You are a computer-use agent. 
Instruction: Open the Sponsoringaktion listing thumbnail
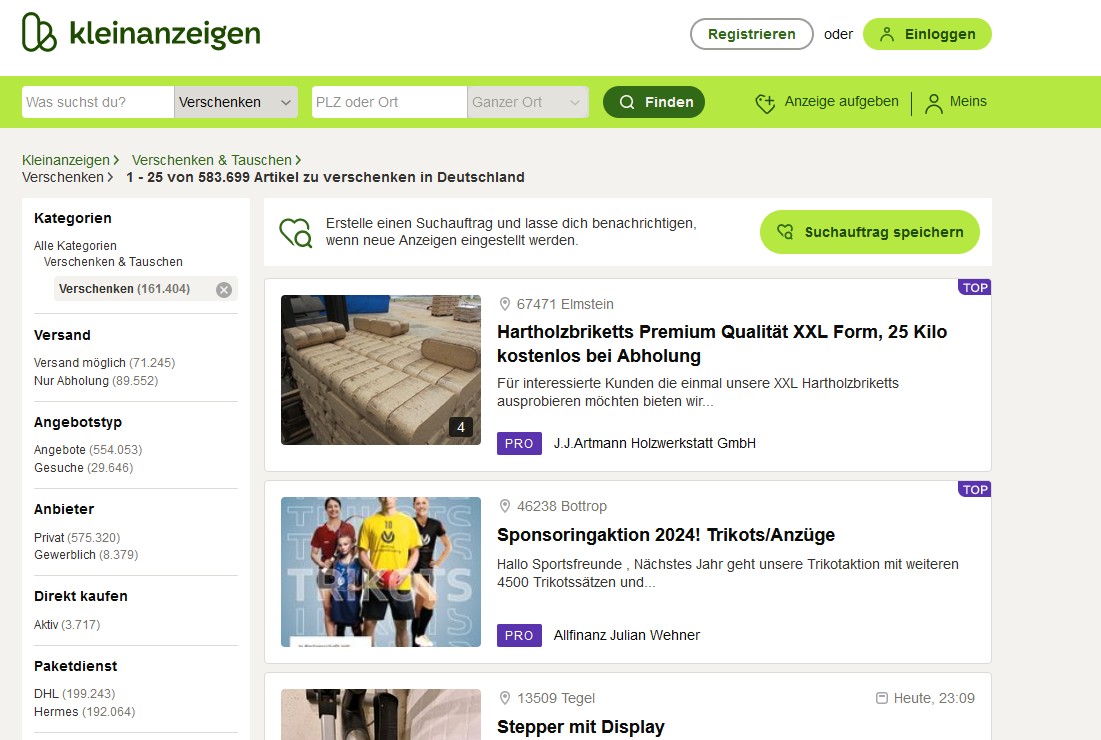(381, 572)
